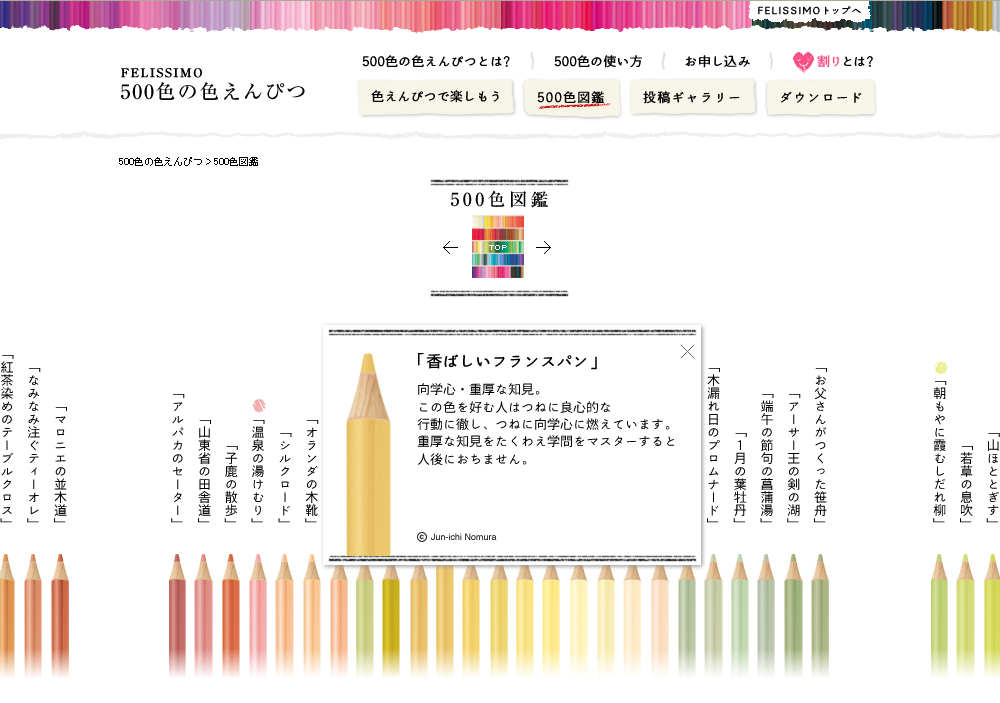Close the 香ばしいフランスパン popup
The width and height of the screenshot is (1000, 703).
tap(687, 352)
